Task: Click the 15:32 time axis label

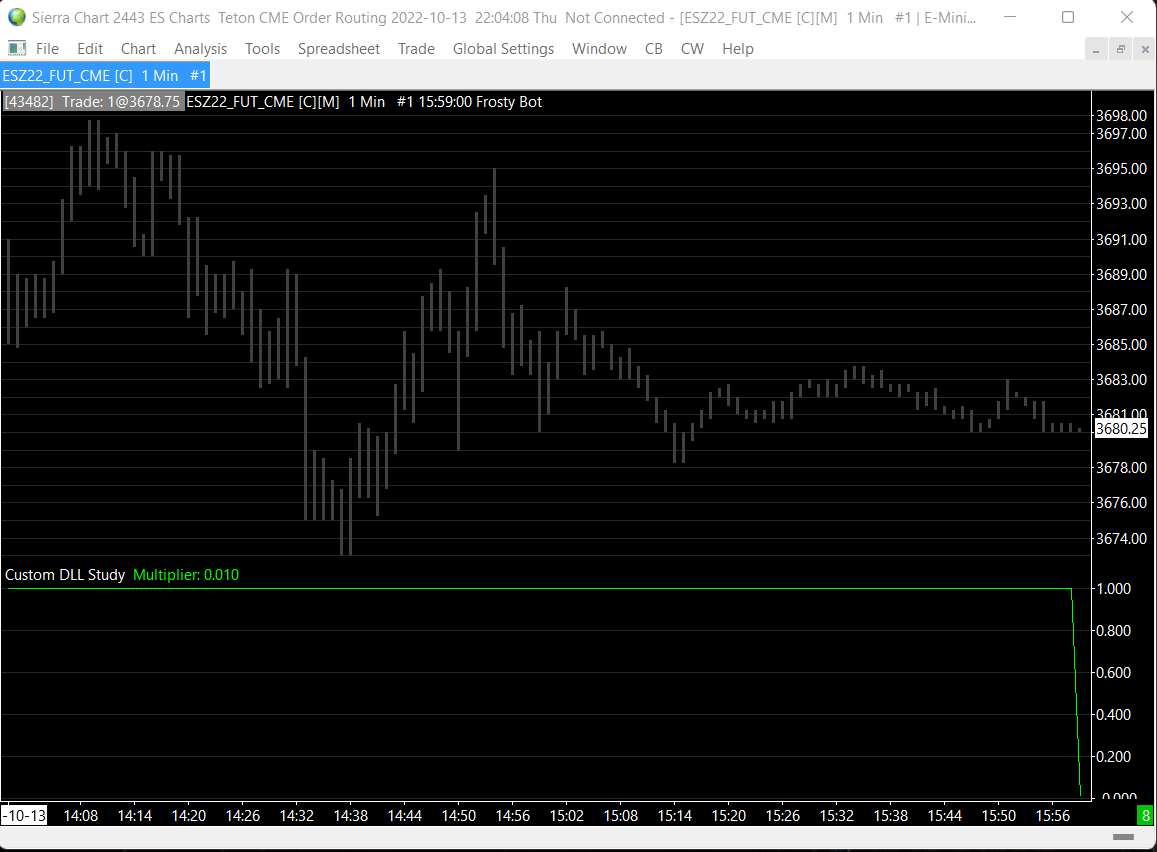Action: pos(837,816)
